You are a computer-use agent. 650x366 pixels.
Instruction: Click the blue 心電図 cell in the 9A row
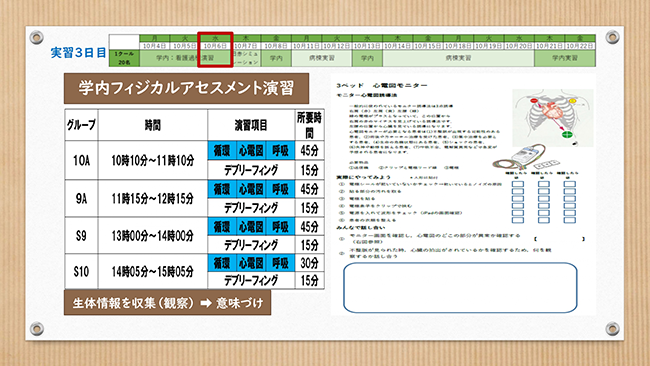251,189
